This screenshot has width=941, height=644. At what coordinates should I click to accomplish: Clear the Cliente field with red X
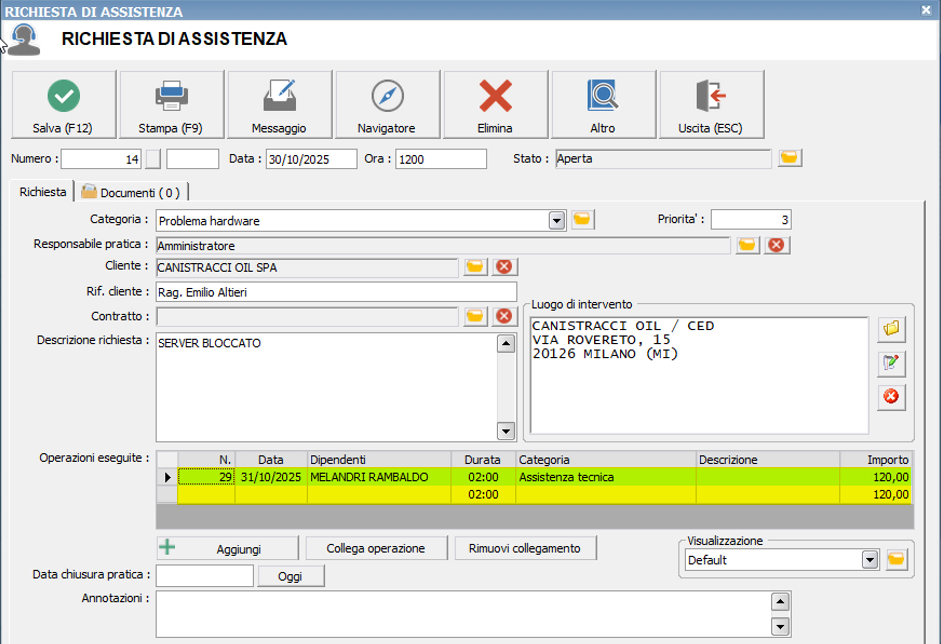click(x=504, y=267)
